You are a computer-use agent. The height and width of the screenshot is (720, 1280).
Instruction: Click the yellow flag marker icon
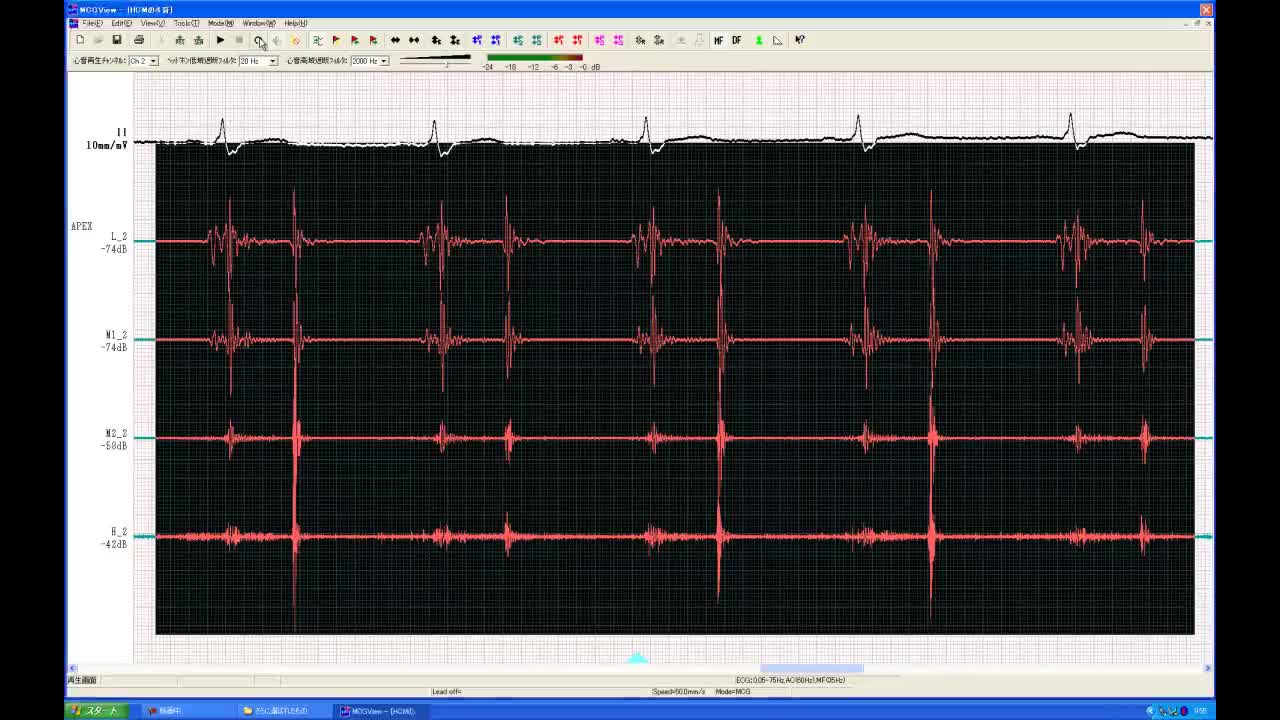336,40
